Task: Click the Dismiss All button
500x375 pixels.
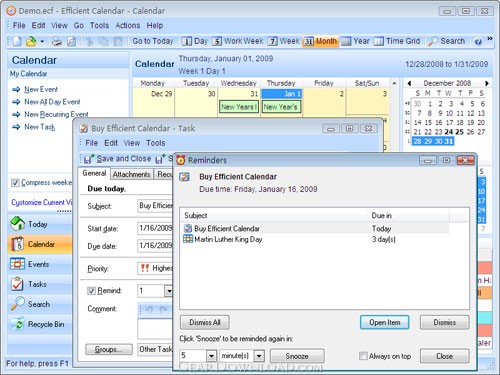Action: [x=205, y=322]
